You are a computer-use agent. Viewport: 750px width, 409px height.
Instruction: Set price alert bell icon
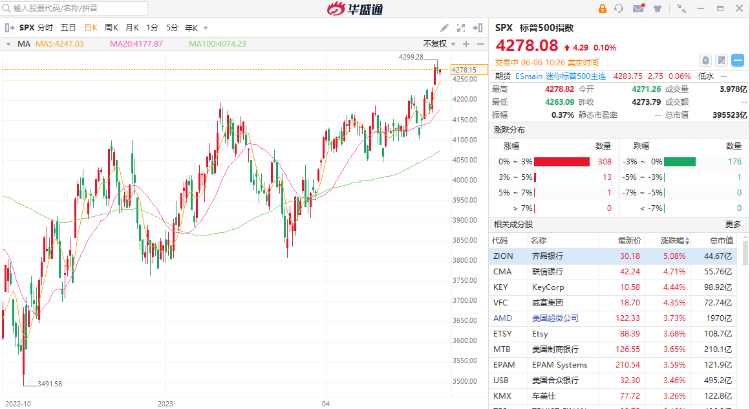(x=706, y=60)
